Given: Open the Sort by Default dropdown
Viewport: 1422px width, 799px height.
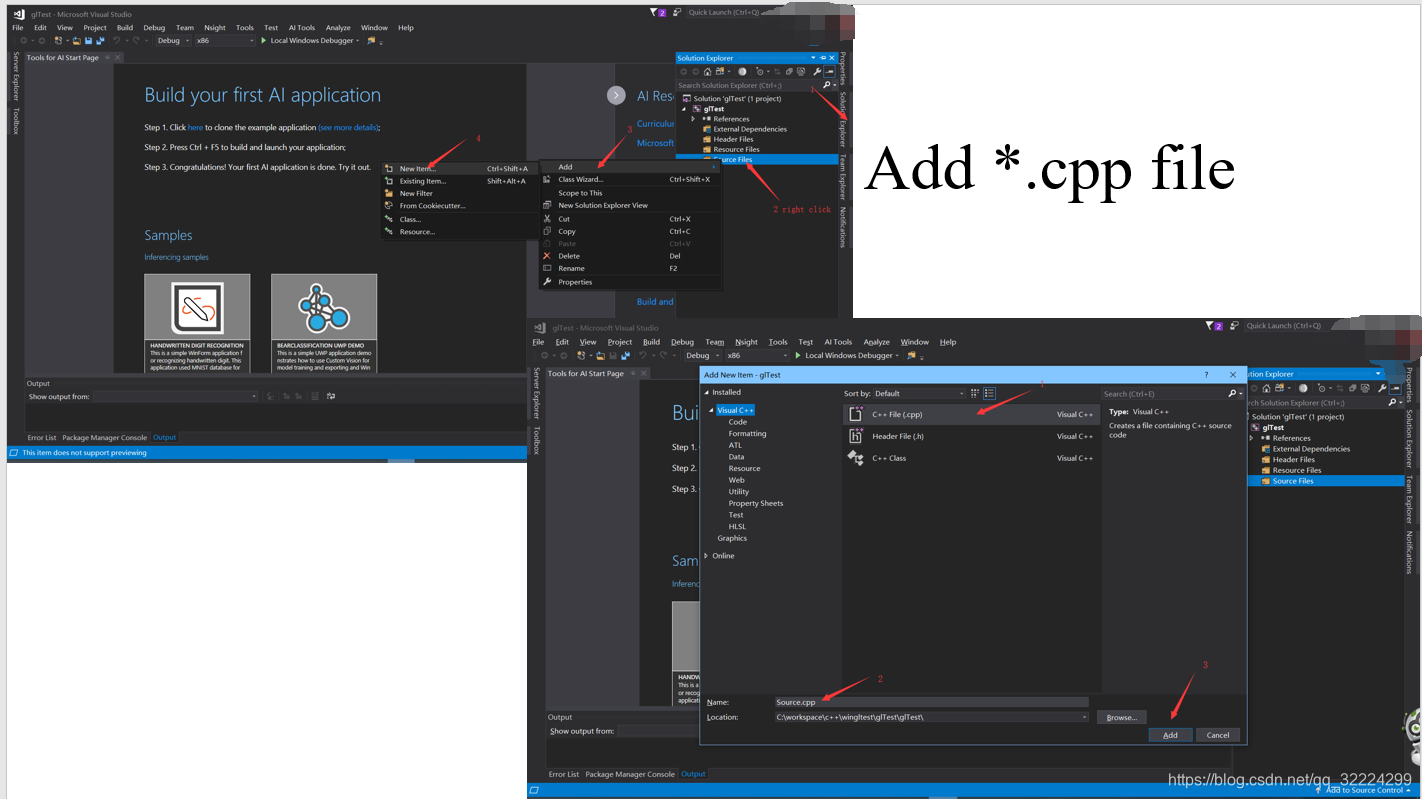Looking at the screenshot, I should (x=918, y=392).
